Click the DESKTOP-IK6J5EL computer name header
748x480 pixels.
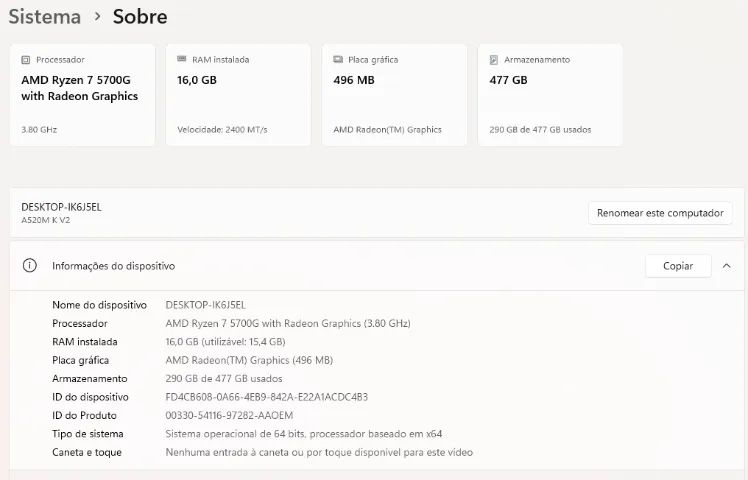click(x=62, y=207)
